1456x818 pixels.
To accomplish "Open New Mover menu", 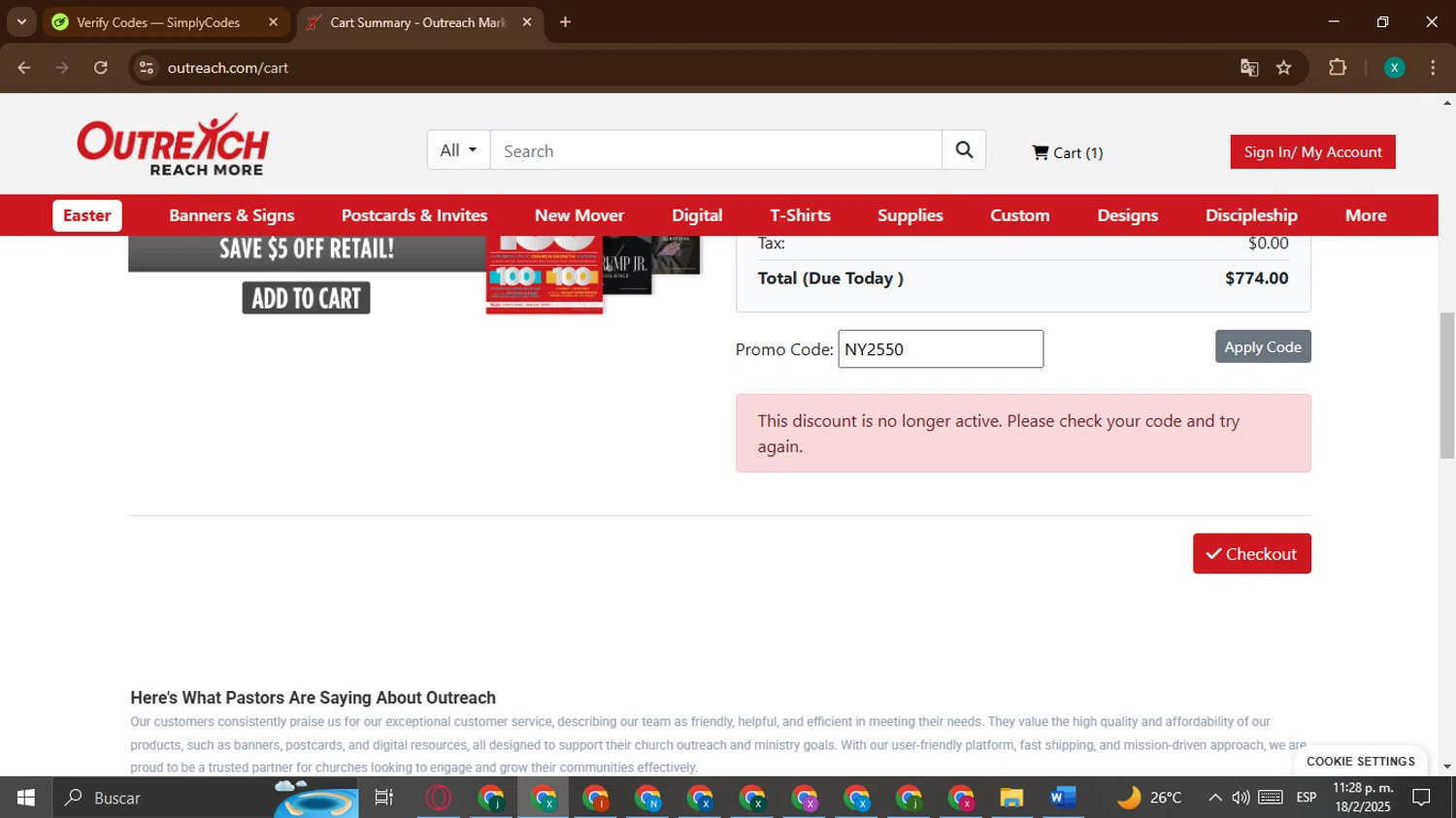I will pyautogui.click(x=579, y=215).
